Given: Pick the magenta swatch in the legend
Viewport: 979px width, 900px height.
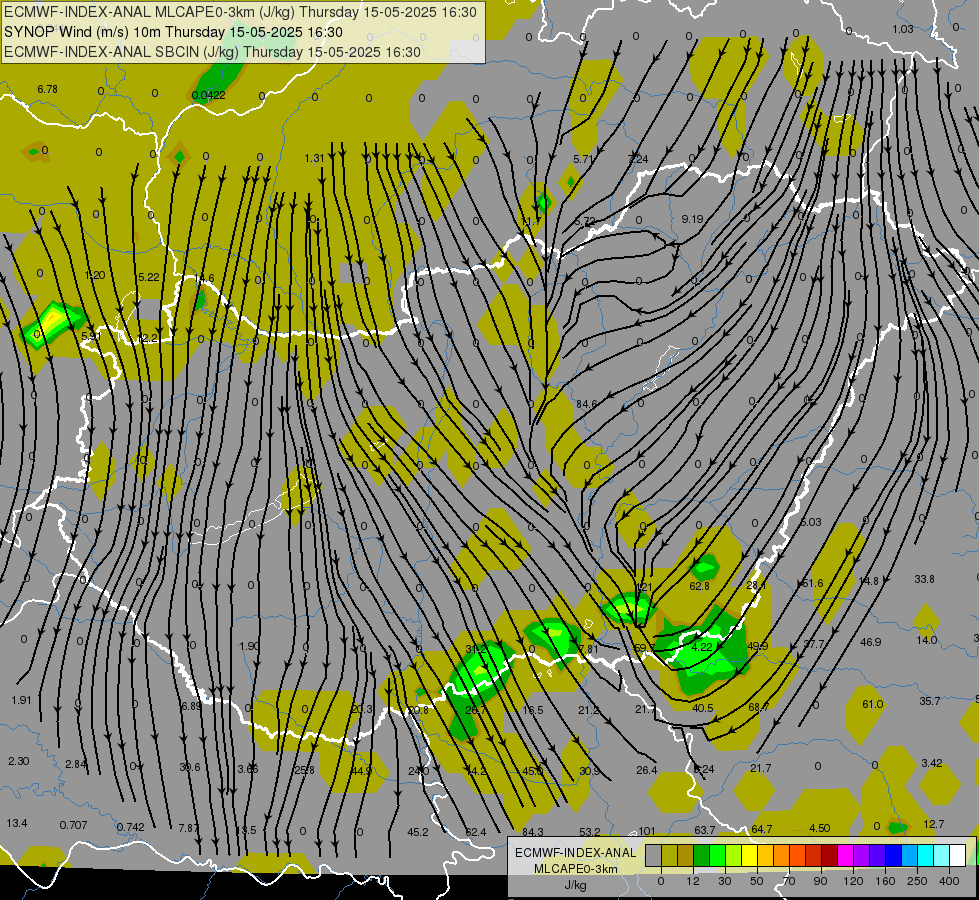Looking at the screenshot, I should click(845, 855).
